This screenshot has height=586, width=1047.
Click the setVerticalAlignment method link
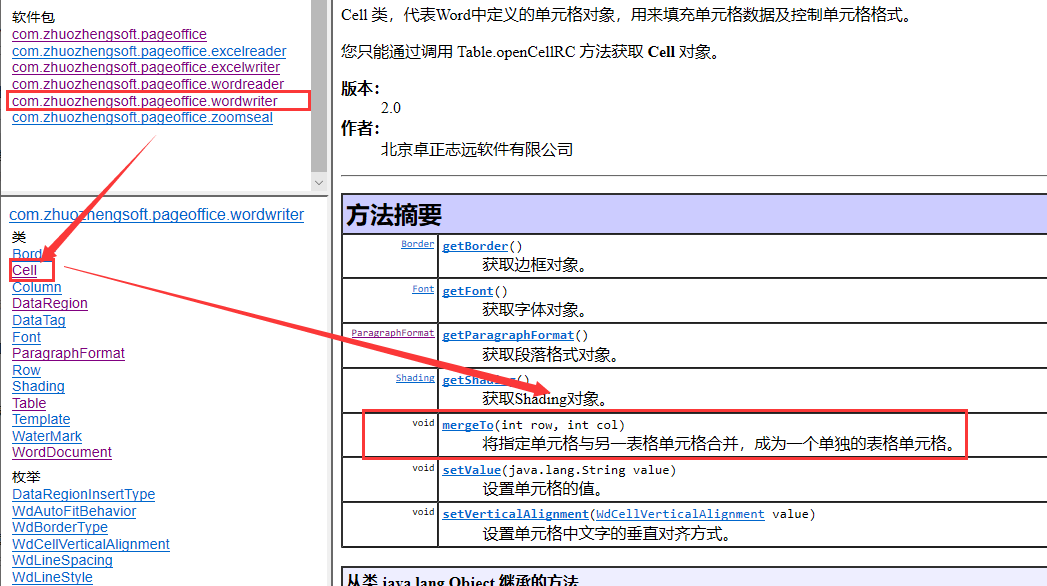(515, 514)
